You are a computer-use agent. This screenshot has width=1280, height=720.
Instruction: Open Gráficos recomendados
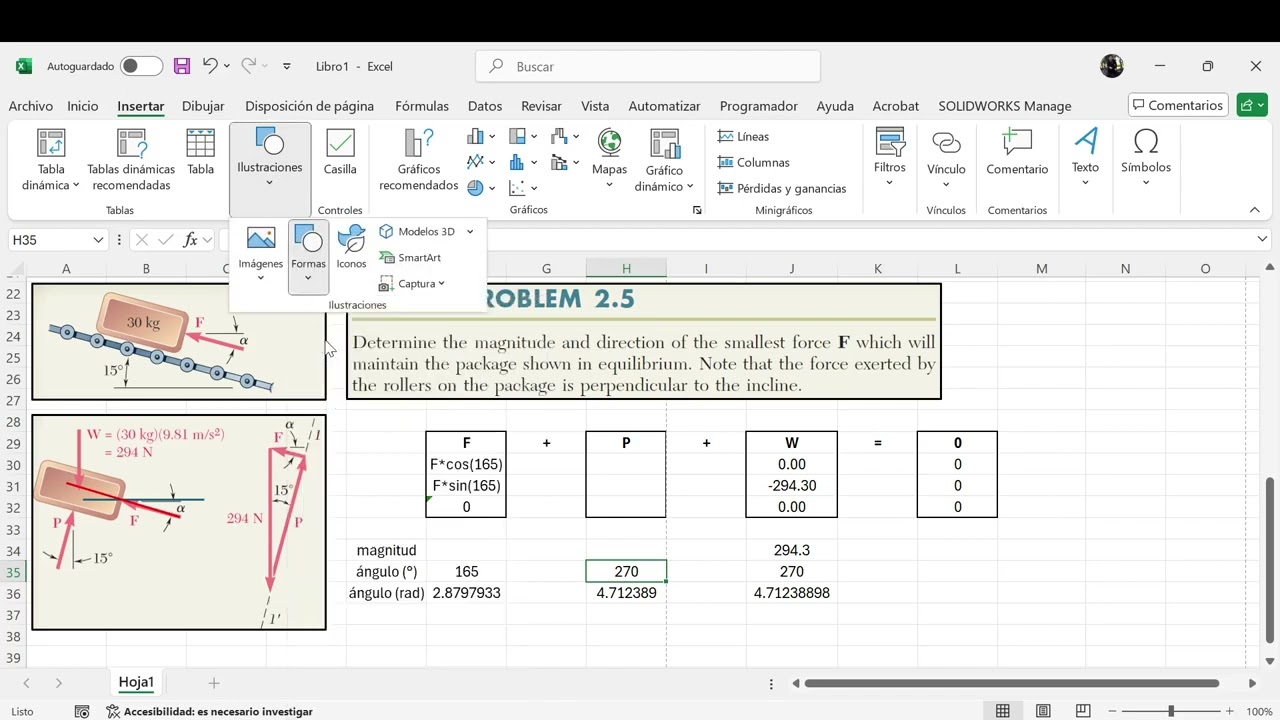click(x=419, y=160)
